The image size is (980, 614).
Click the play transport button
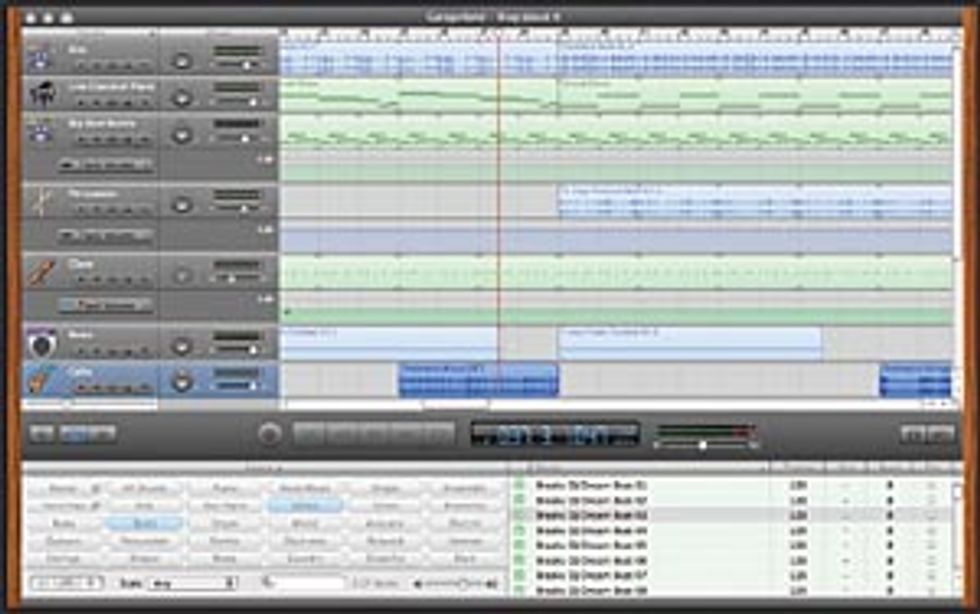click(374, 434)
